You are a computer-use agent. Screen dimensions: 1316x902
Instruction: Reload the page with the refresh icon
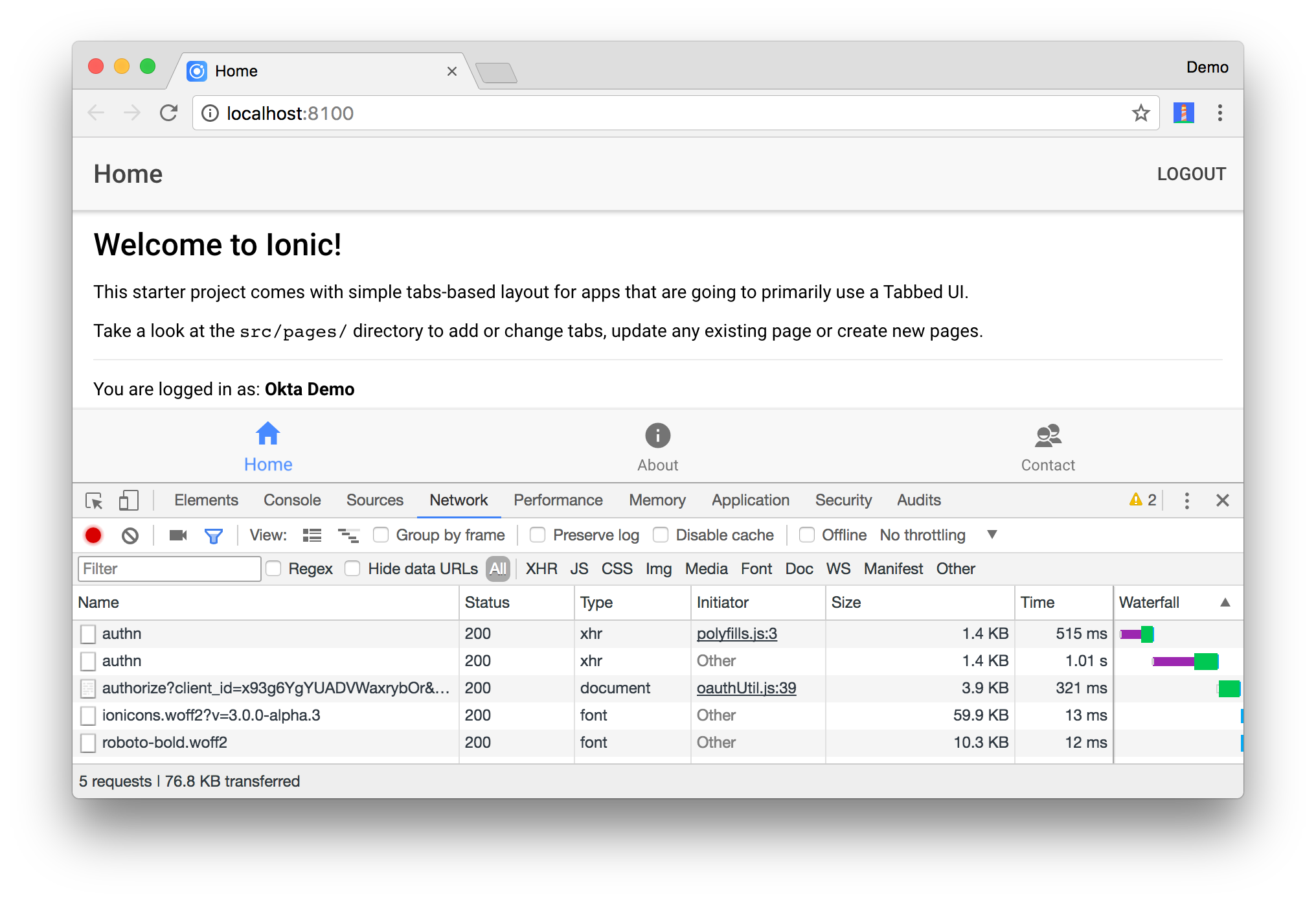[x=169, y=113]
